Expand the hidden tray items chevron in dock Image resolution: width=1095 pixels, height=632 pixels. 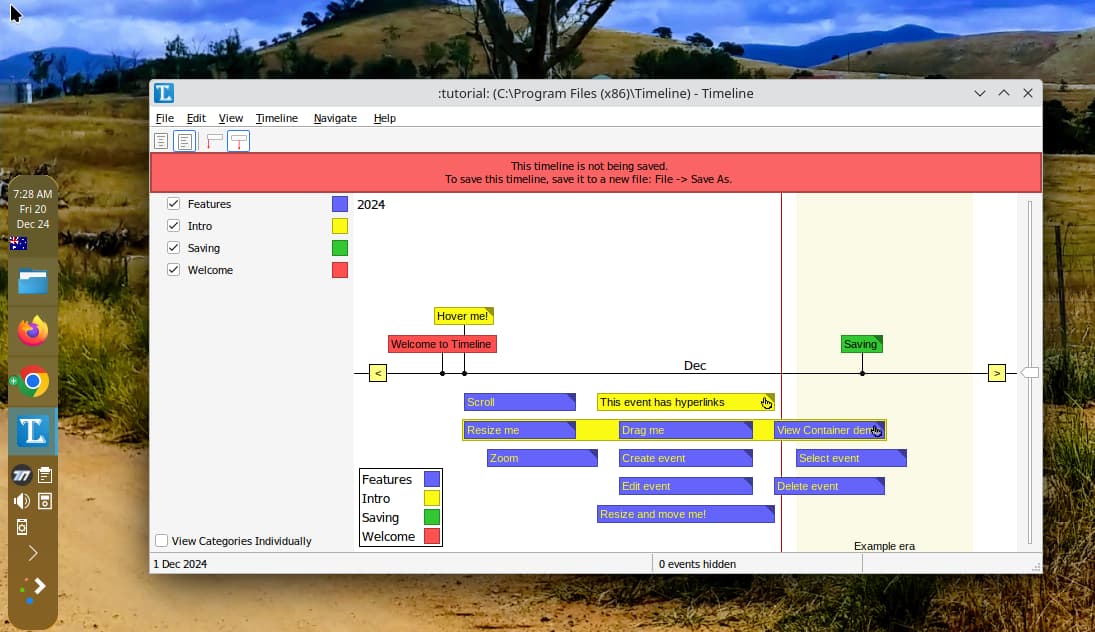point(33,554)
